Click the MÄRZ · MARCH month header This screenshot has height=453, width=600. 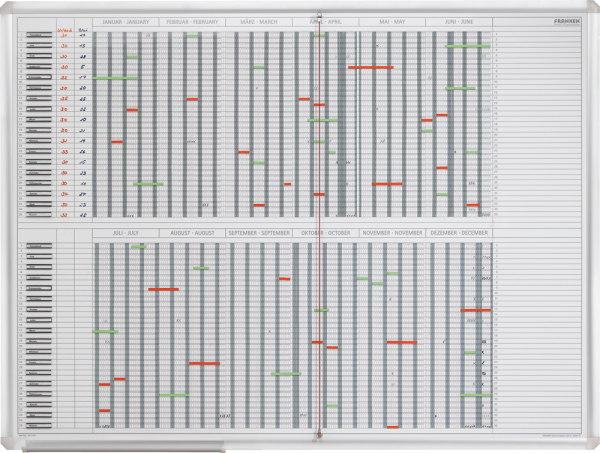tap(259, 22)
